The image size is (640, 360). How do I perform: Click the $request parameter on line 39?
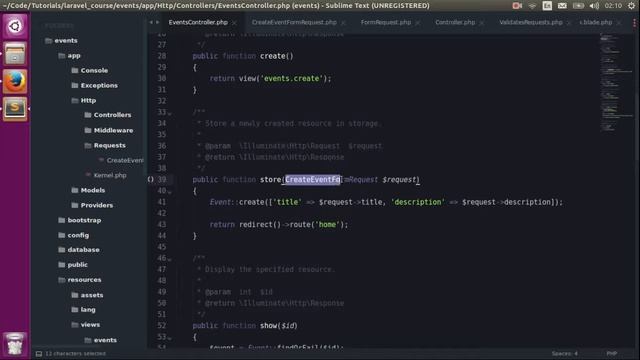tap(399, 180)
